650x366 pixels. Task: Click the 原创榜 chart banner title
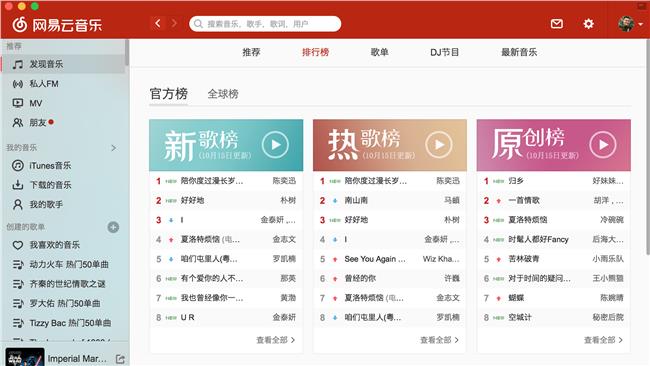(x=529, y=144)
